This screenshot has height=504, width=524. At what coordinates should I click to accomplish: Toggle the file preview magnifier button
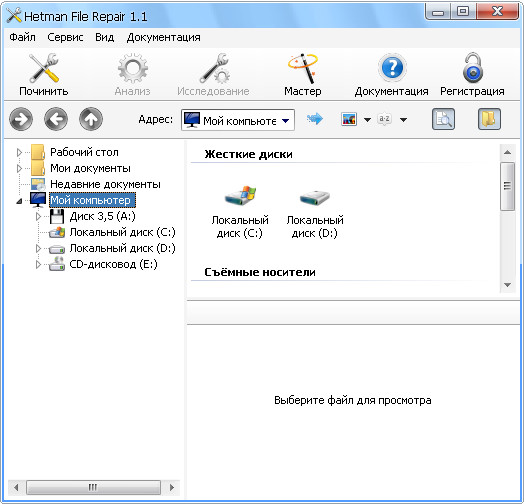tap(443, 119)
